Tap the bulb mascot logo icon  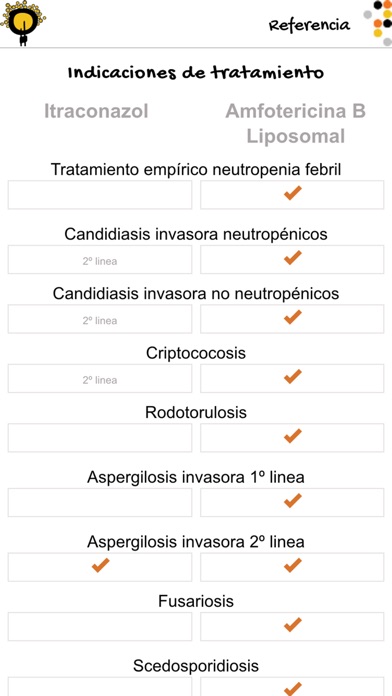tap(23, 23)
